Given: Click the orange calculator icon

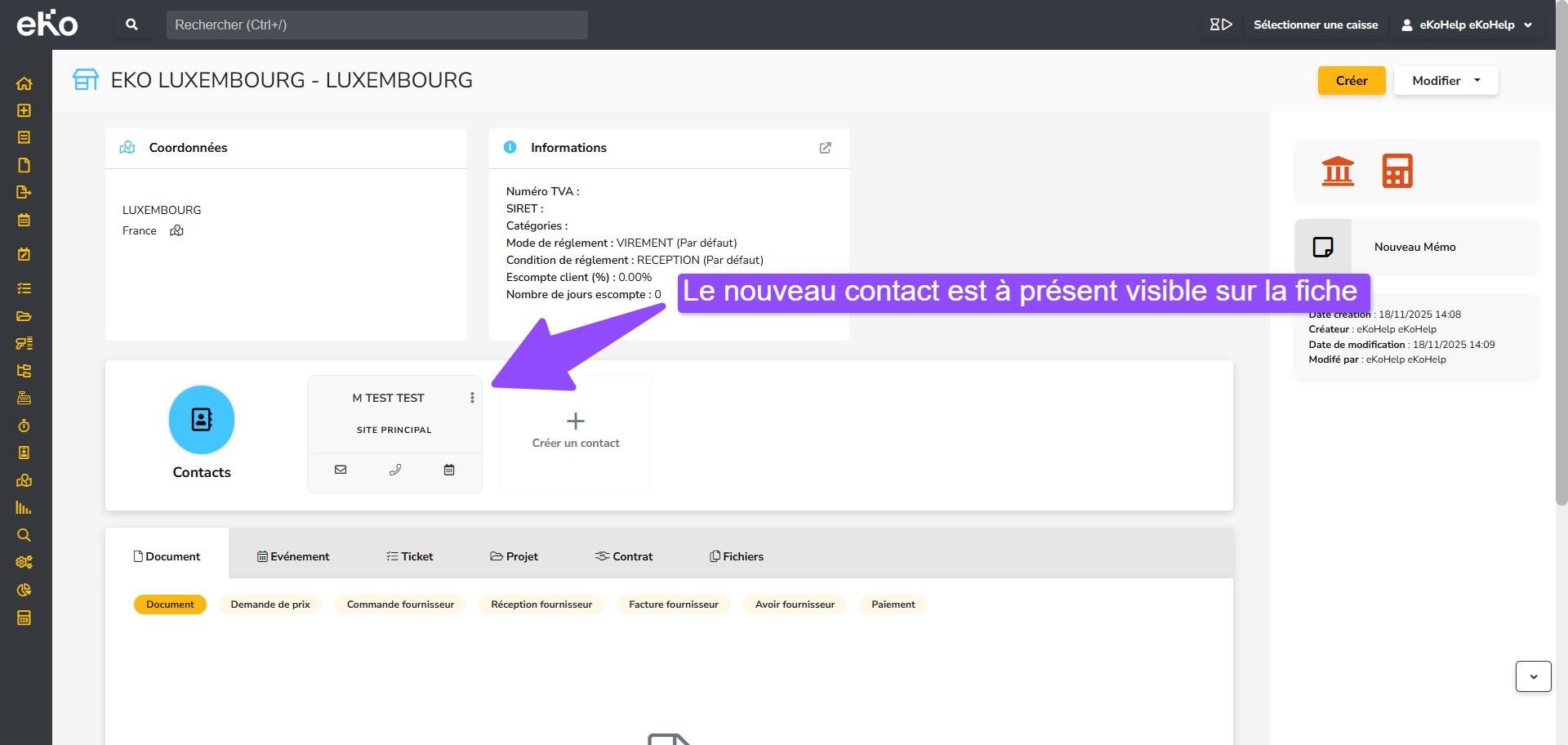Looking at the screenshot, I should 1396,171.
